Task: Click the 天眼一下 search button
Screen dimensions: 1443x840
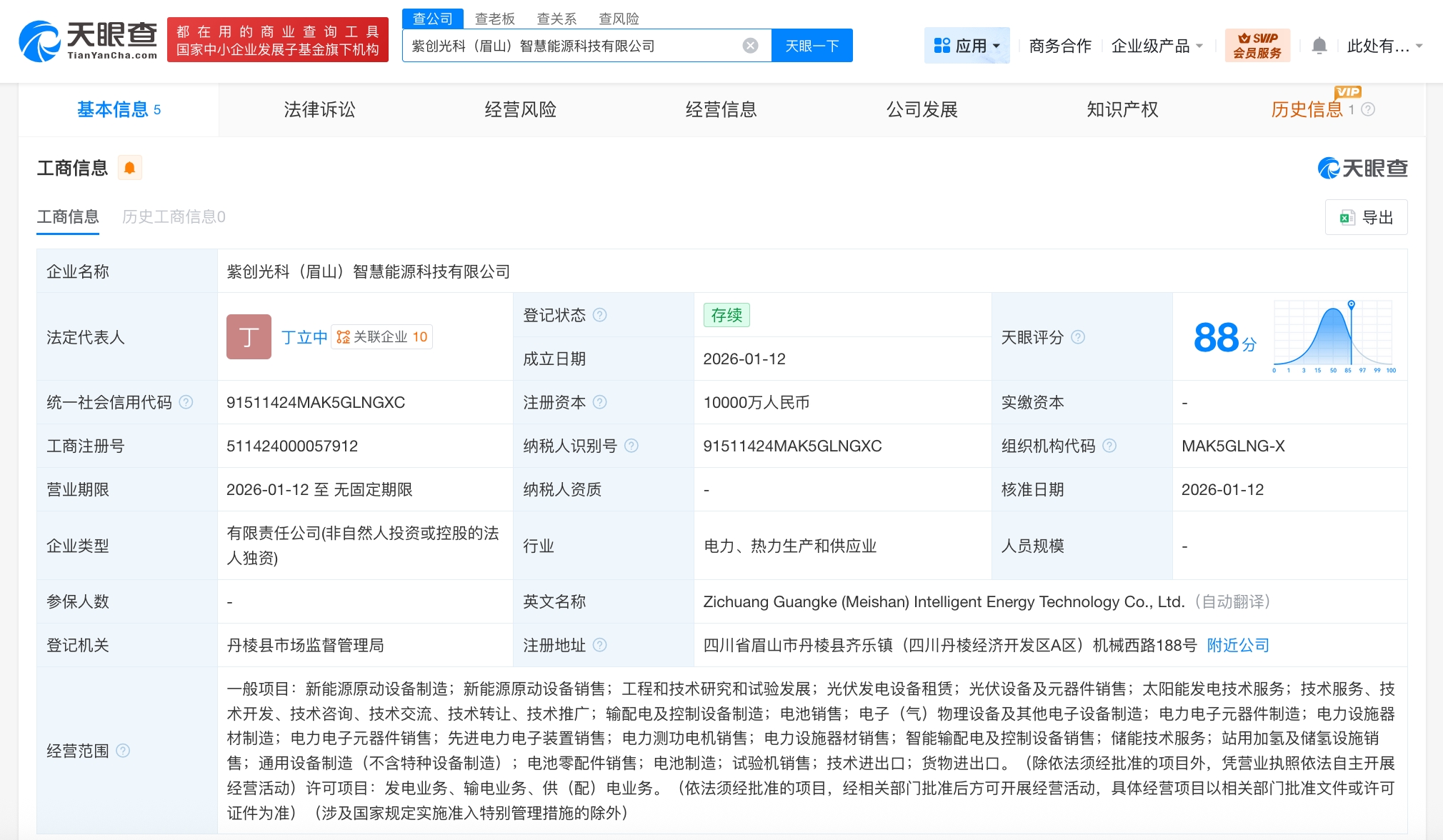Action: [x=812, y=46]
